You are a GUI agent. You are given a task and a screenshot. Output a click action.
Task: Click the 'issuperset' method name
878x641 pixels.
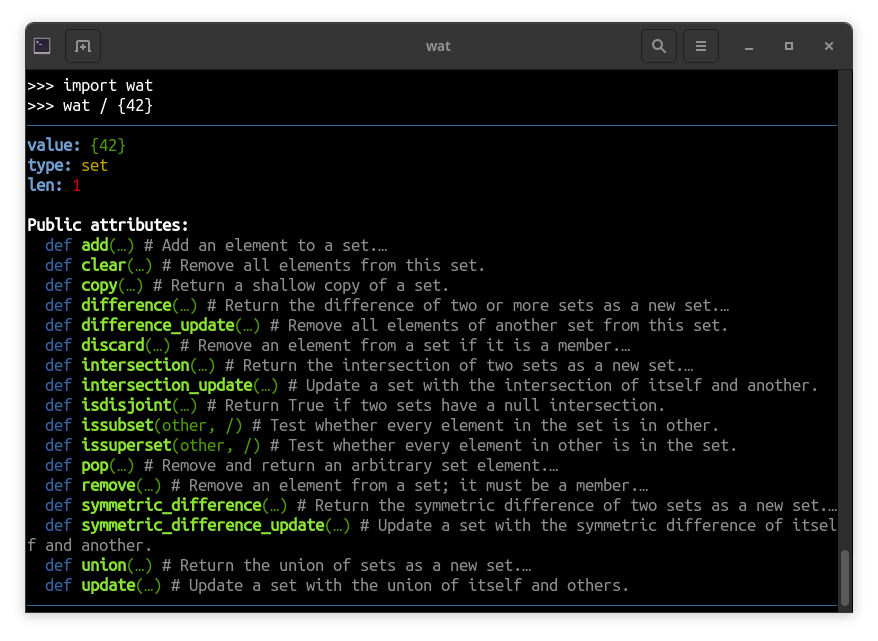click(126, 446)
